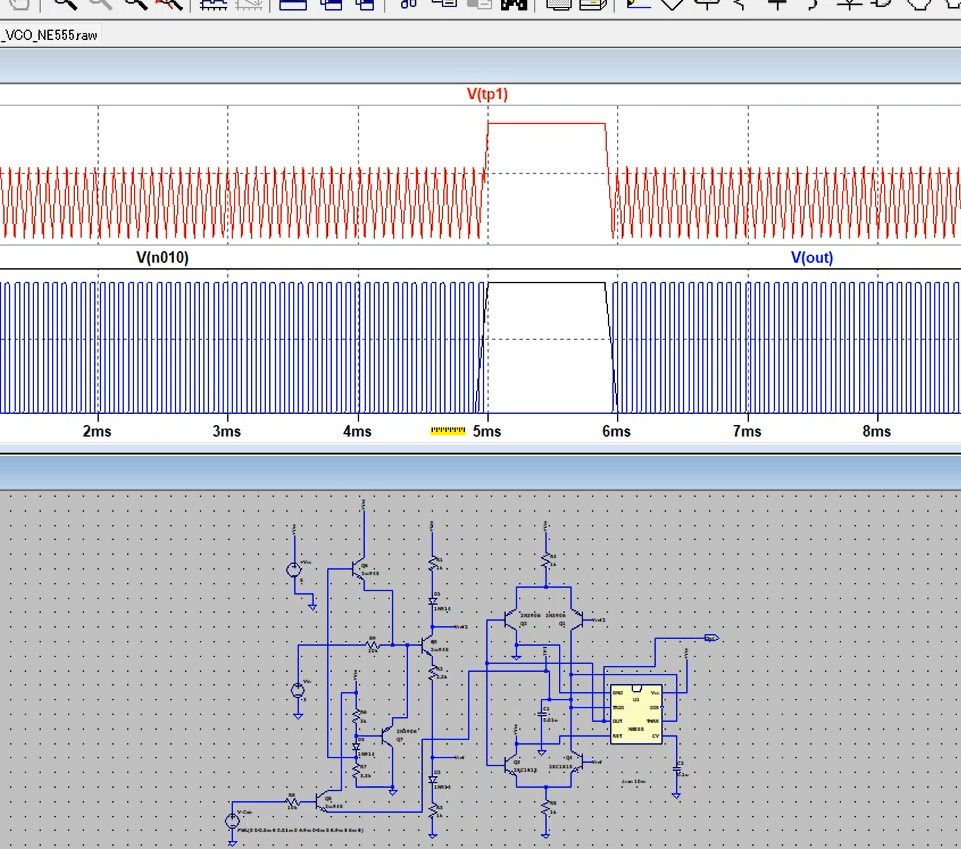Click the output port flag in schematic
This screenshot has width=961, height=849.
(x=711, y=637)
